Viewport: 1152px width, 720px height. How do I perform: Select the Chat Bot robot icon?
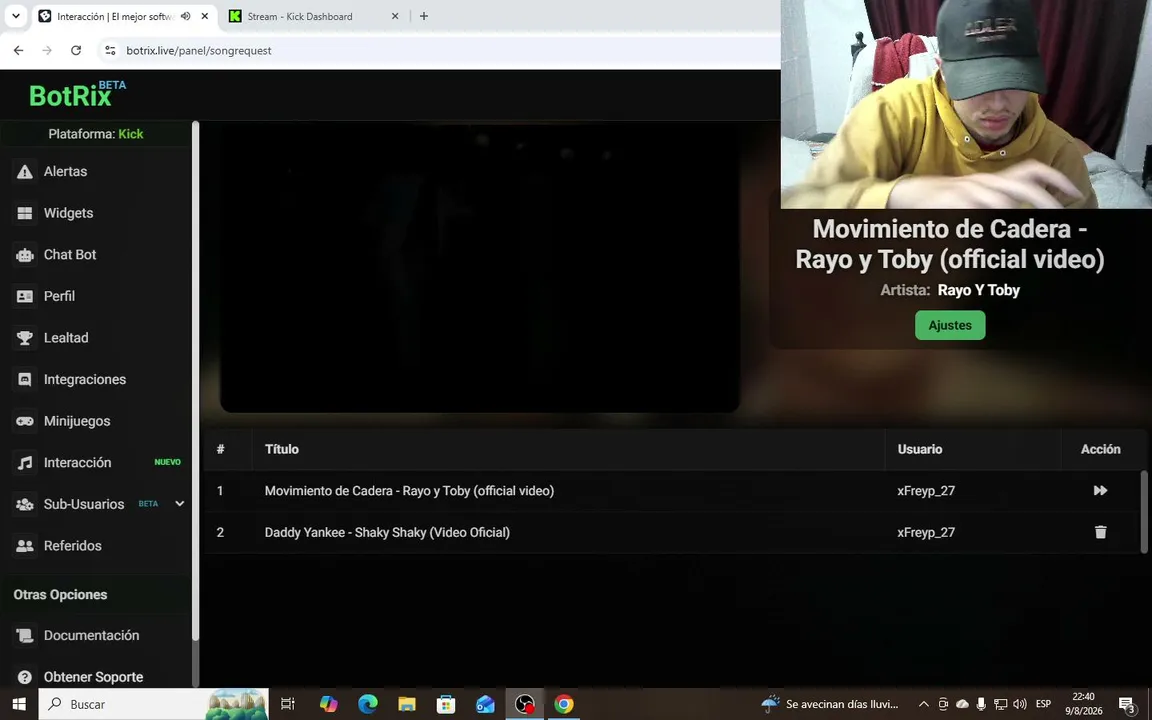[25, 255]
